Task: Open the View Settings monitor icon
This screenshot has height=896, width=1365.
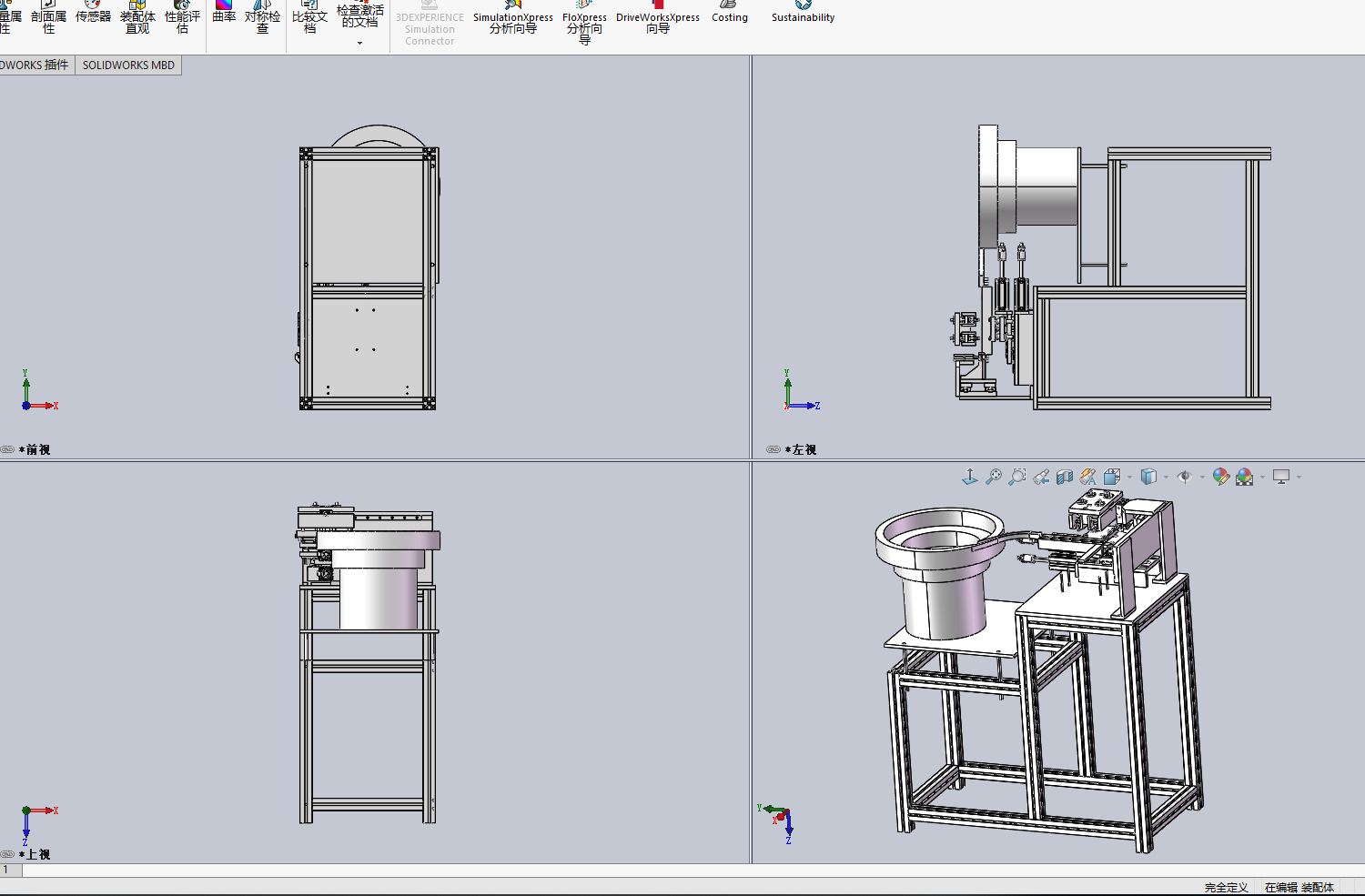Action: [1281, 477]
